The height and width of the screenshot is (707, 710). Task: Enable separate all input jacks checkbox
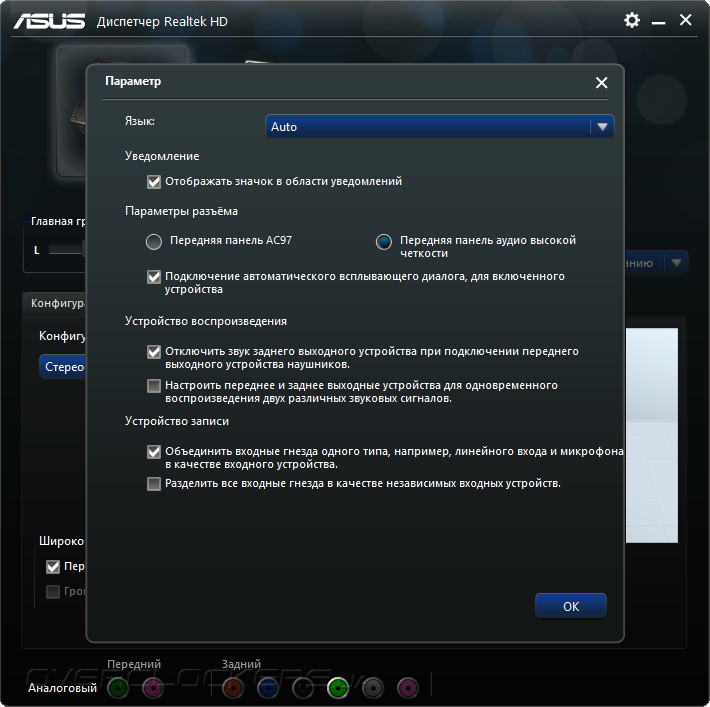click(x=154, y=484)
